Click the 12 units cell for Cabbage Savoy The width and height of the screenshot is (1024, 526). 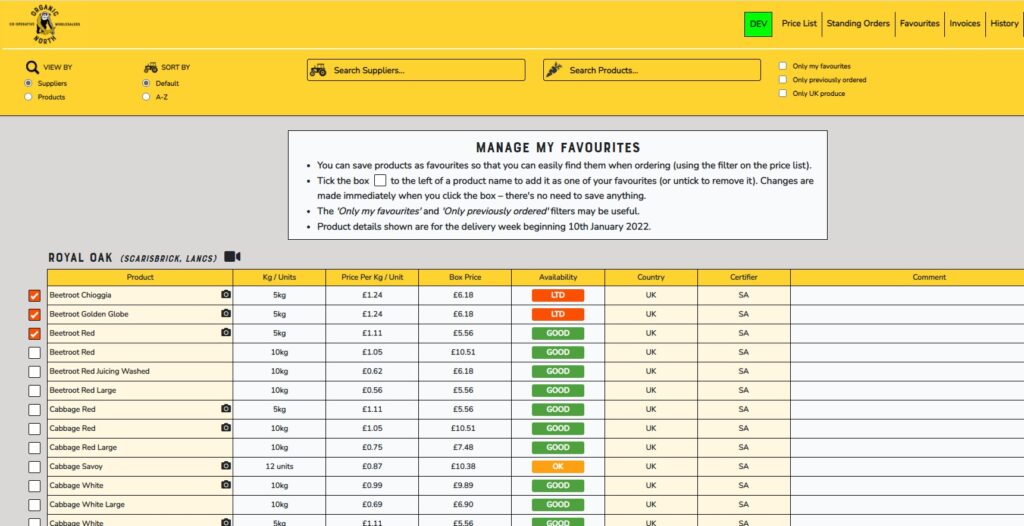tap(279, 467)
